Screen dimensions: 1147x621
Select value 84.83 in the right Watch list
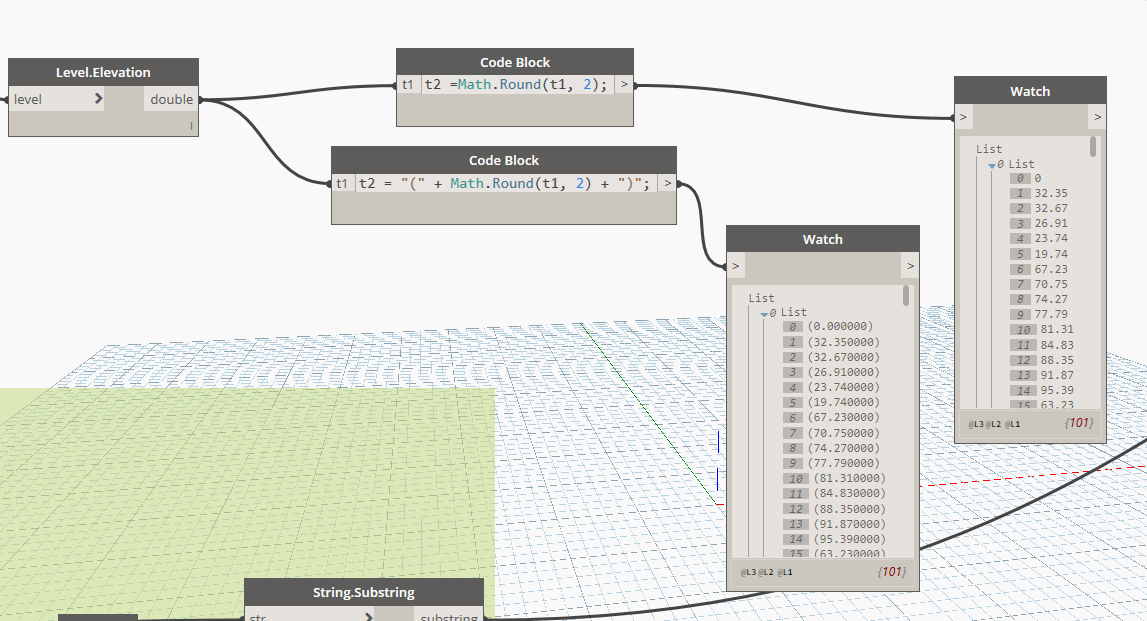(1057, 345)
